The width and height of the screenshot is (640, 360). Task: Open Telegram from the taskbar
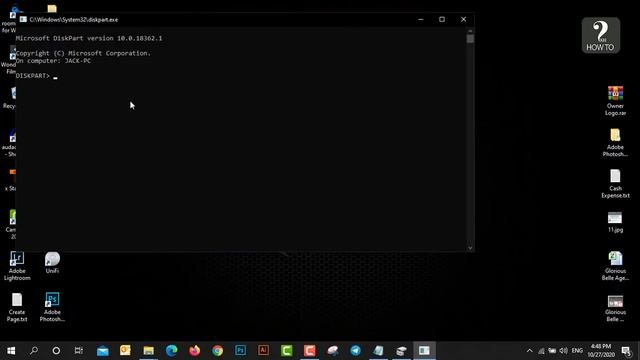click(356, 351)
